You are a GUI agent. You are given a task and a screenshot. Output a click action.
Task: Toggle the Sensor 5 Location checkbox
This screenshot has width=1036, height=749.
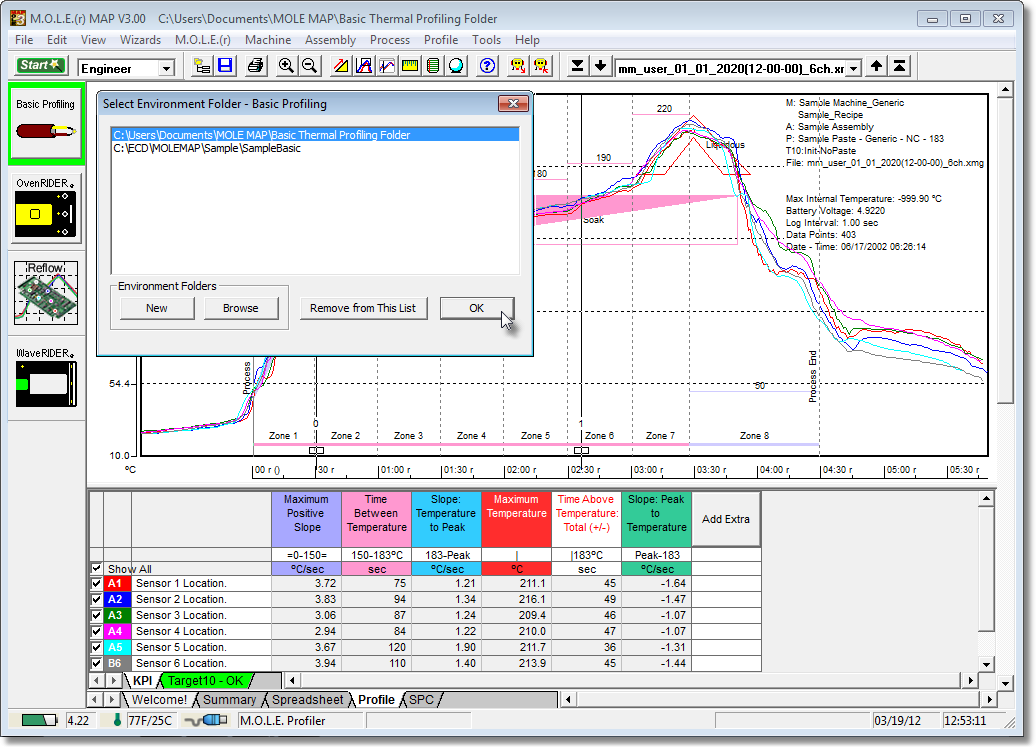pyautogui.click(x=96, y=647)
